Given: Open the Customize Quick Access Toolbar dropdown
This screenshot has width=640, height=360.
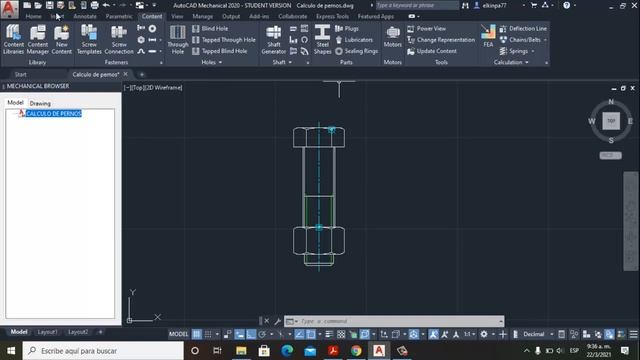Looking at the screenshot, I should point(154,5).
